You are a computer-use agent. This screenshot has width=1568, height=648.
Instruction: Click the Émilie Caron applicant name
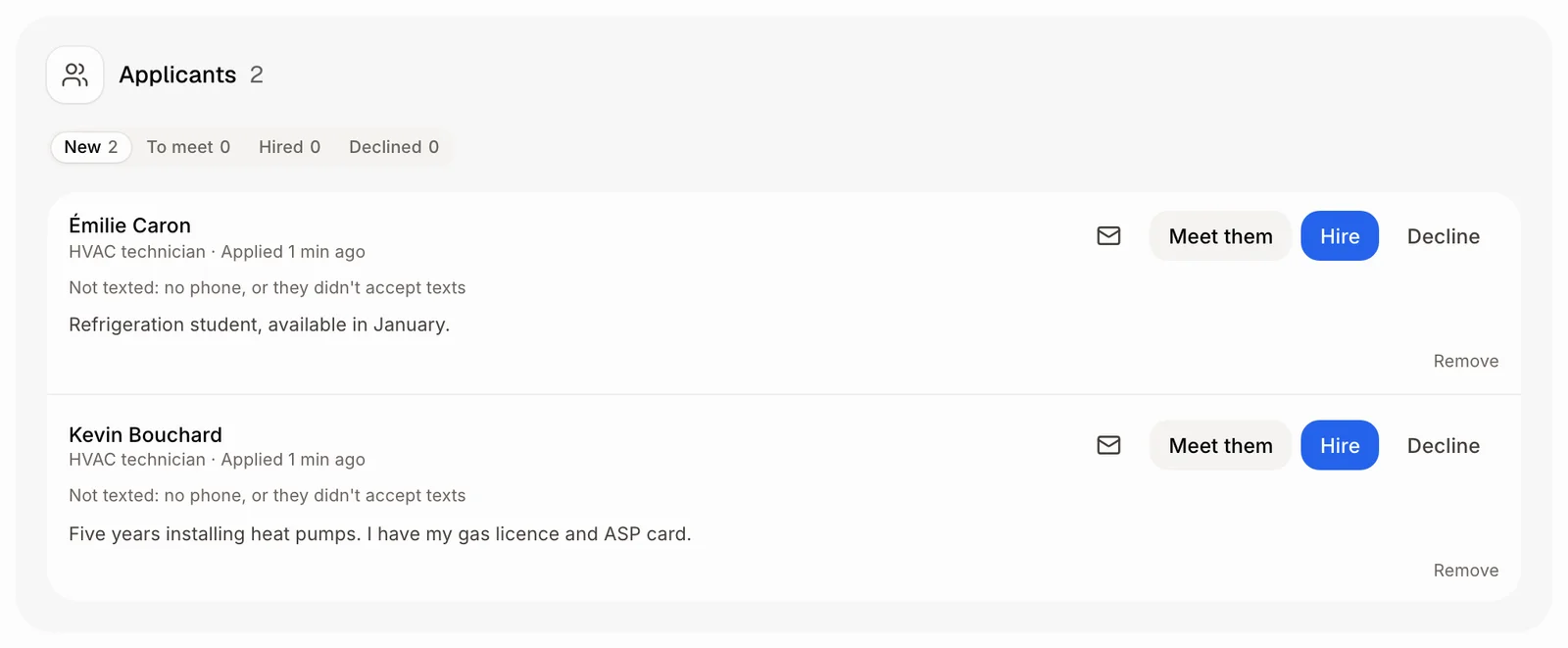[129, 224]
